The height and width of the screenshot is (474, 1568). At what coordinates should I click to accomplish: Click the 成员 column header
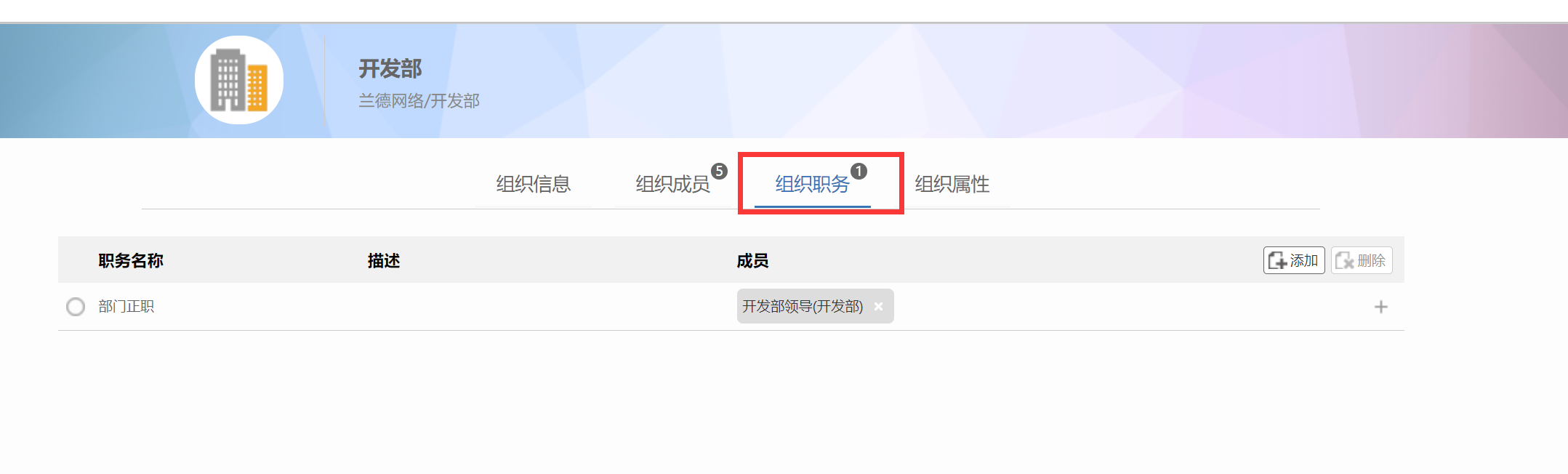[x=752, y=260]
